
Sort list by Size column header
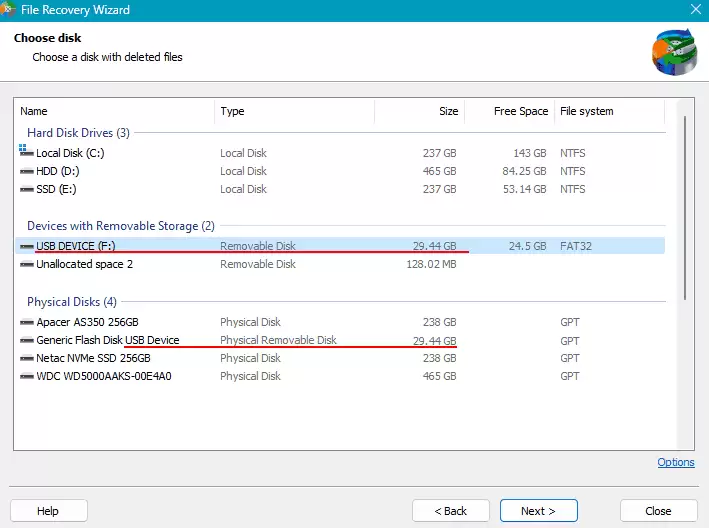[x=448, y=111]
